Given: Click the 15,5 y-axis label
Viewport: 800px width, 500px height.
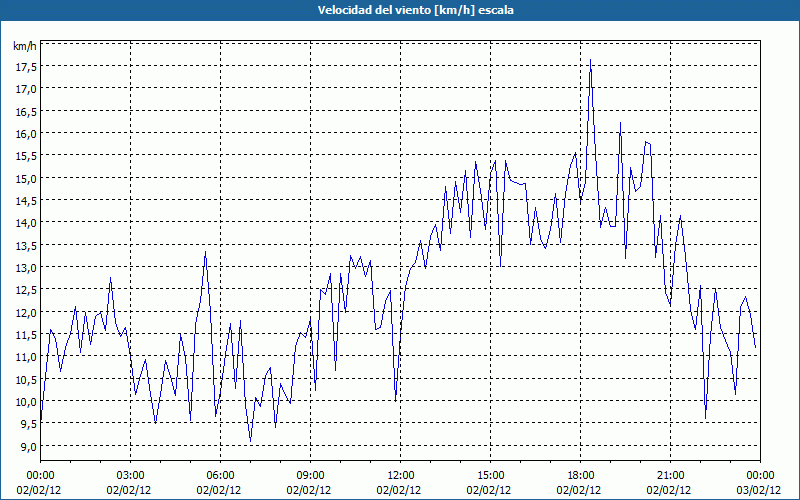Looking at the screenshot, I should pos(27,156).
